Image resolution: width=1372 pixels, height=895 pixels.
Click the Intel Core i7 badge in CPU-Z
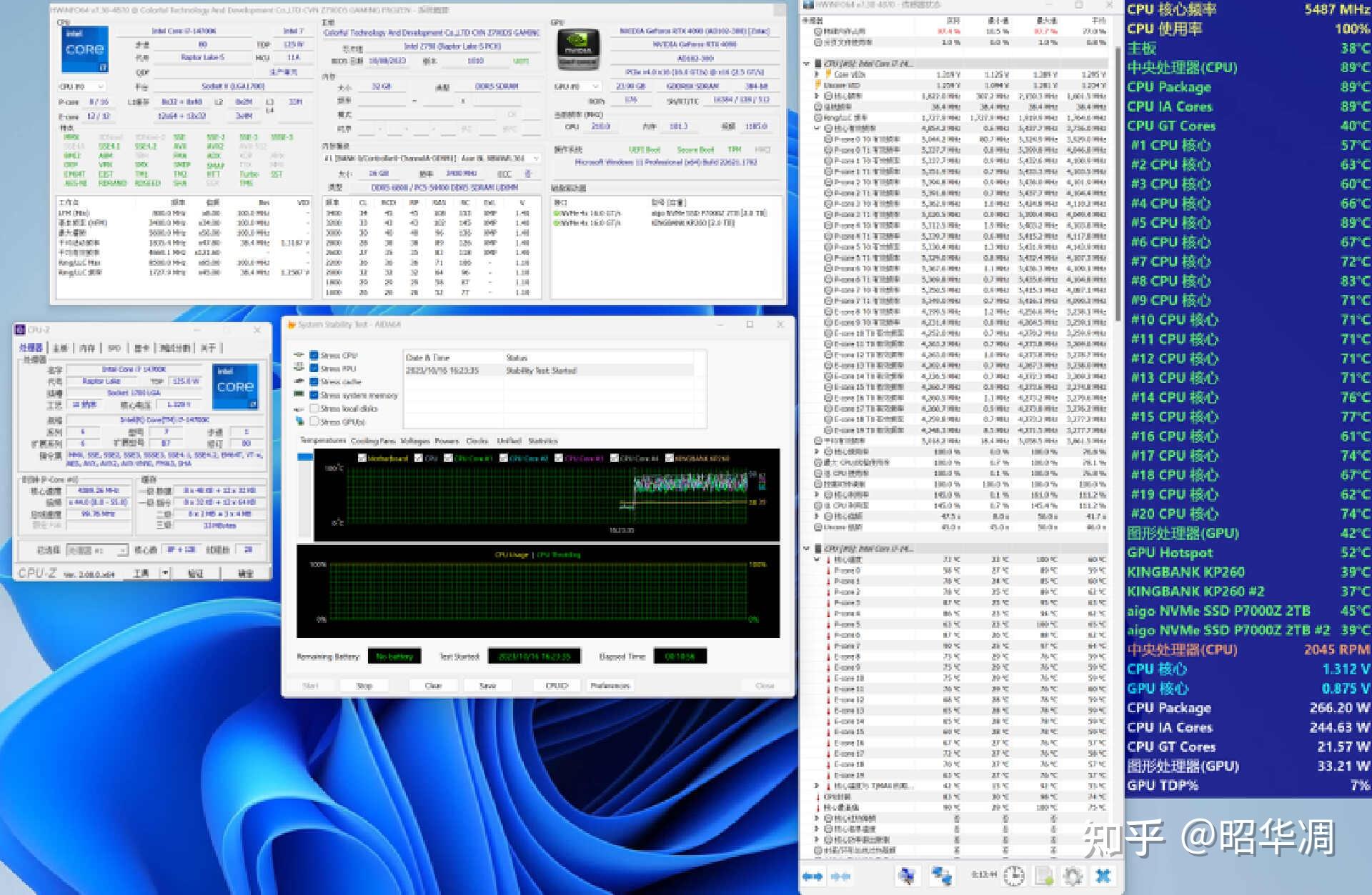[236, 386]
